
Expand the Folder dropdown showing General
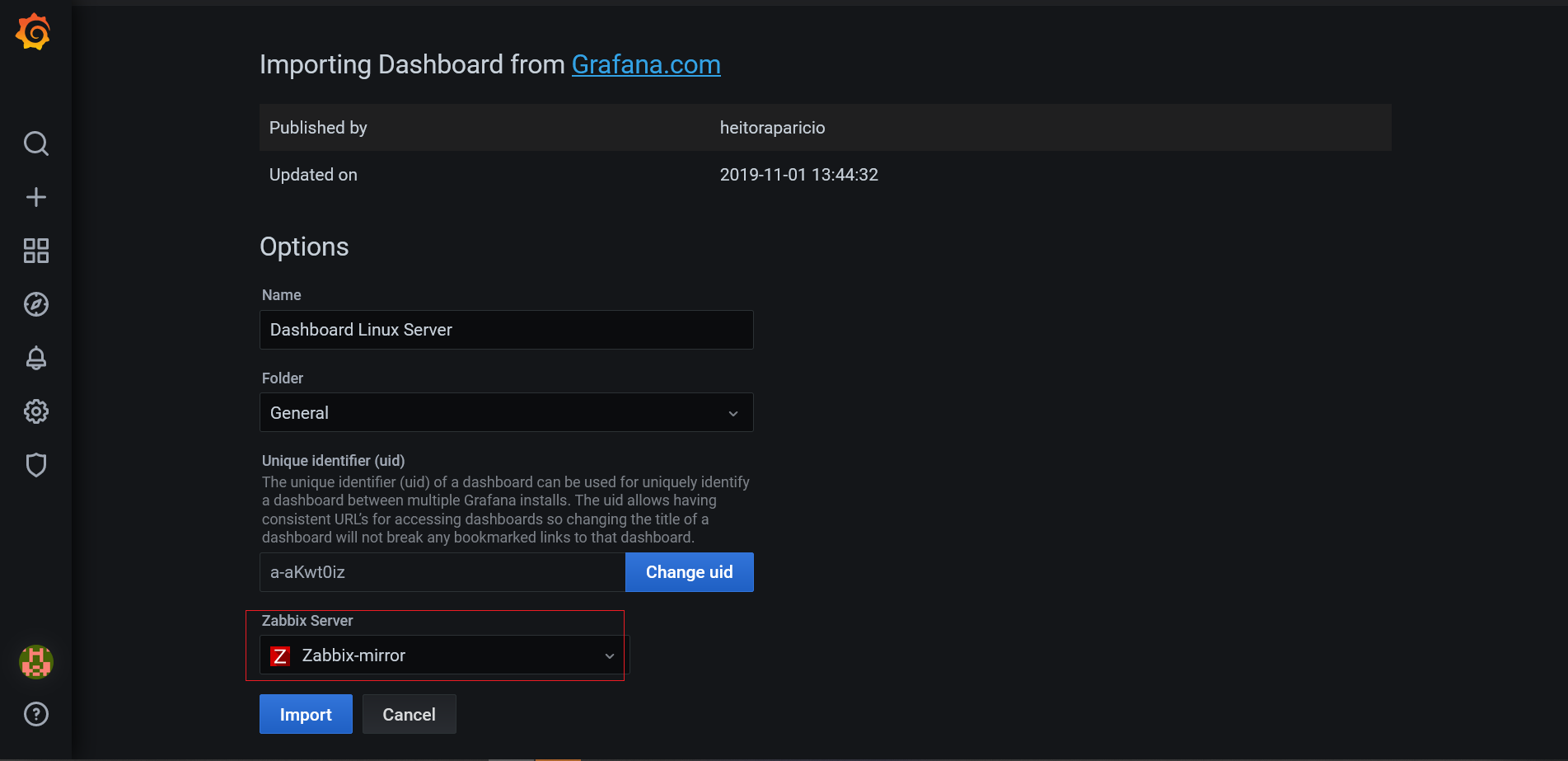(x=494, y=412)
